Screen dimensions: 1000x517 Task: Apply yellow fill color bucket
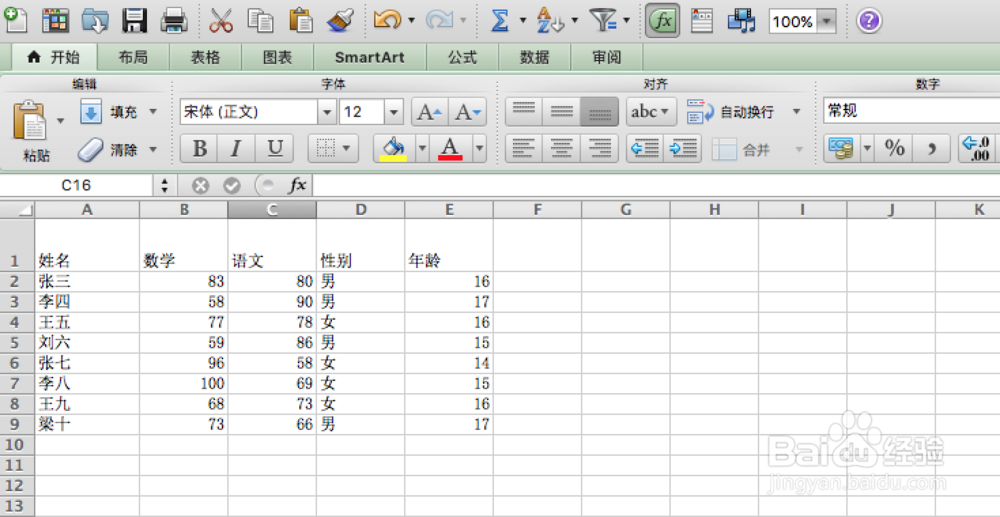coord(393,149)
